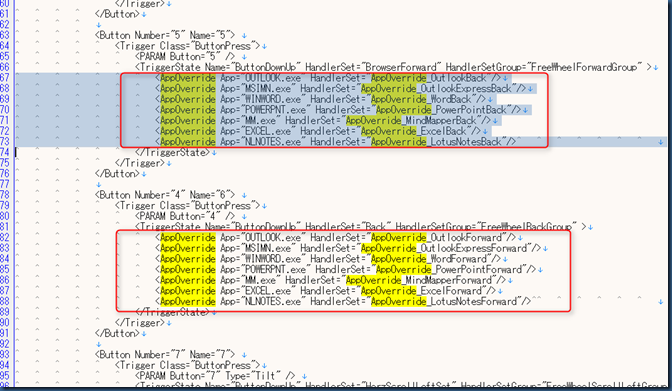Image resolution: width=672 pixels, height=391 pixels.
Task: Click the NLNOTES.exe AppOverride_LotusNotesBack line
Action: point(335,142)
